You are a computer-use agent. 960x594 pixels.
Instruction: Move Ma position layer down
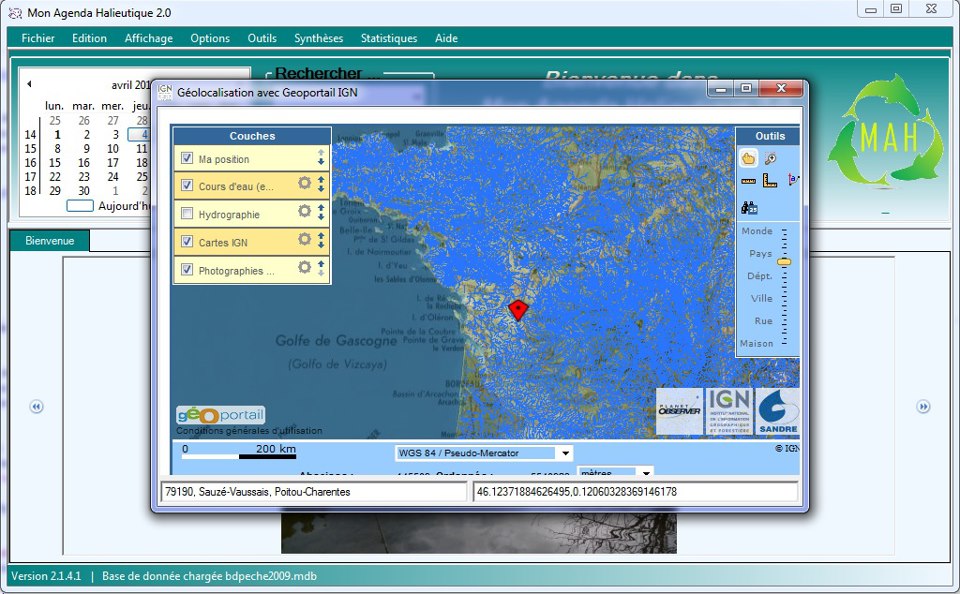click(321, 162)
